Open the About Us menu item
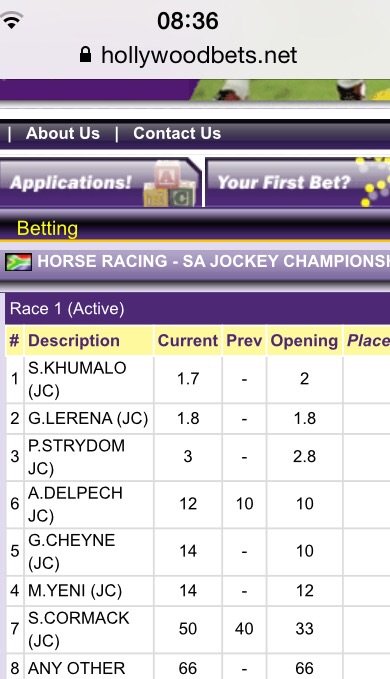The height and width of the screenshot is (679, 390). pyautogui.click(x=63, y=133)
